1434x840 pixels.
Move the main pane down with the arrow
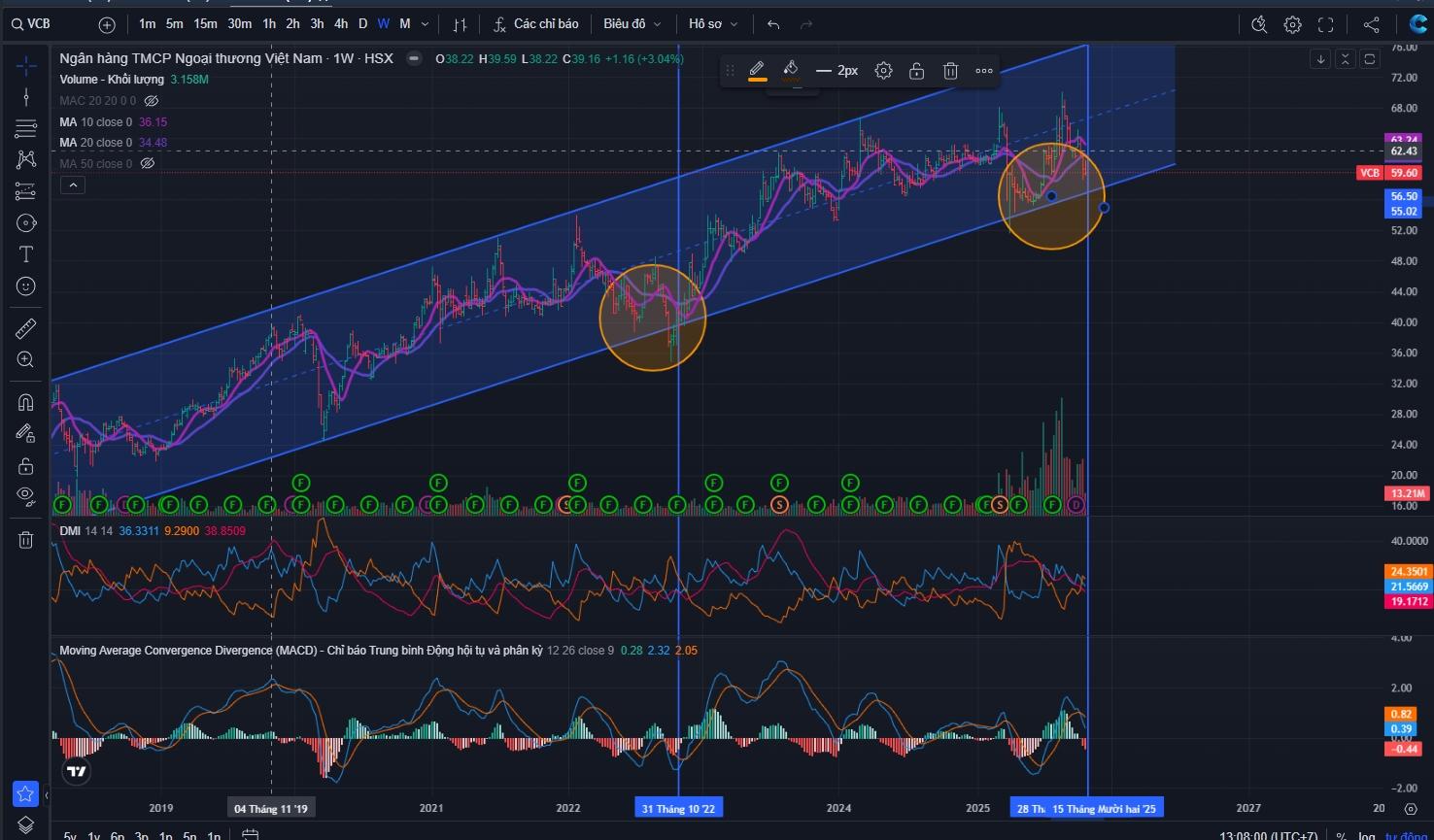[1320, 59]
